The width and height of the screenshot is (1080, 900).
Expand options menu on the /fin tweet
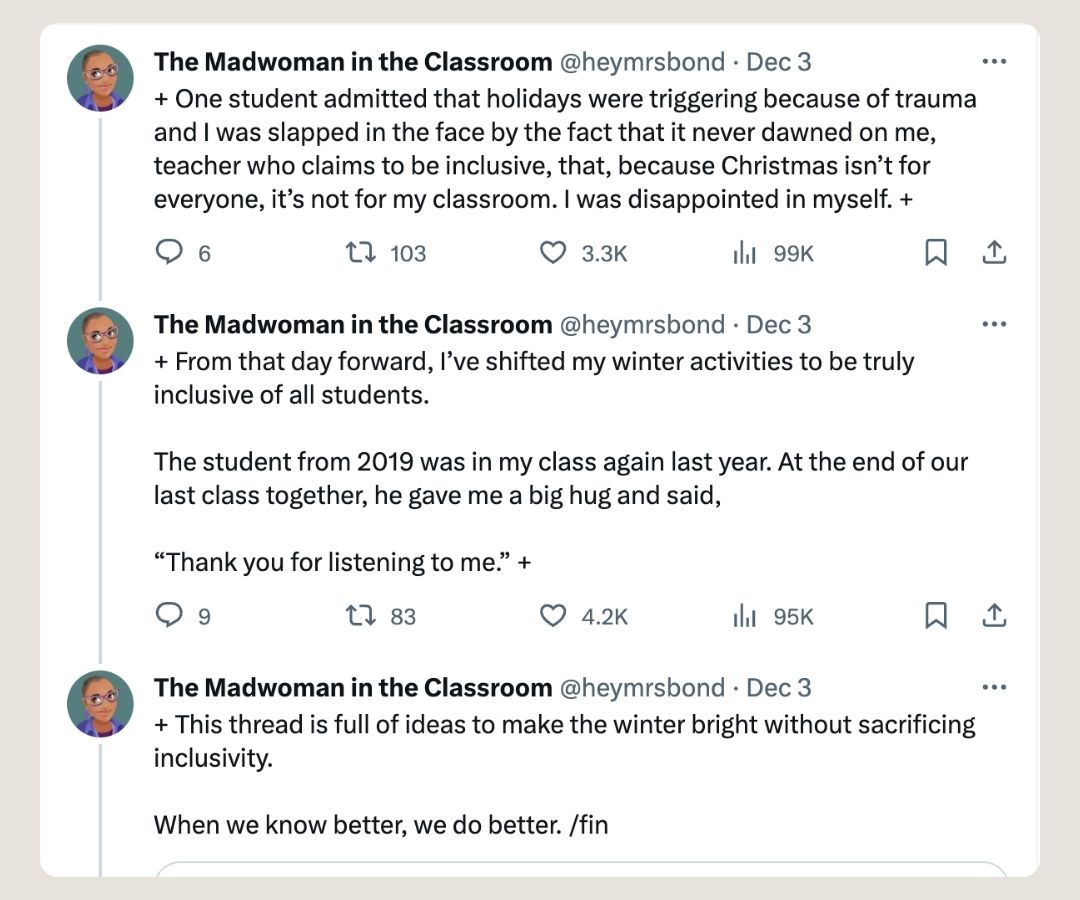(994, 688)
